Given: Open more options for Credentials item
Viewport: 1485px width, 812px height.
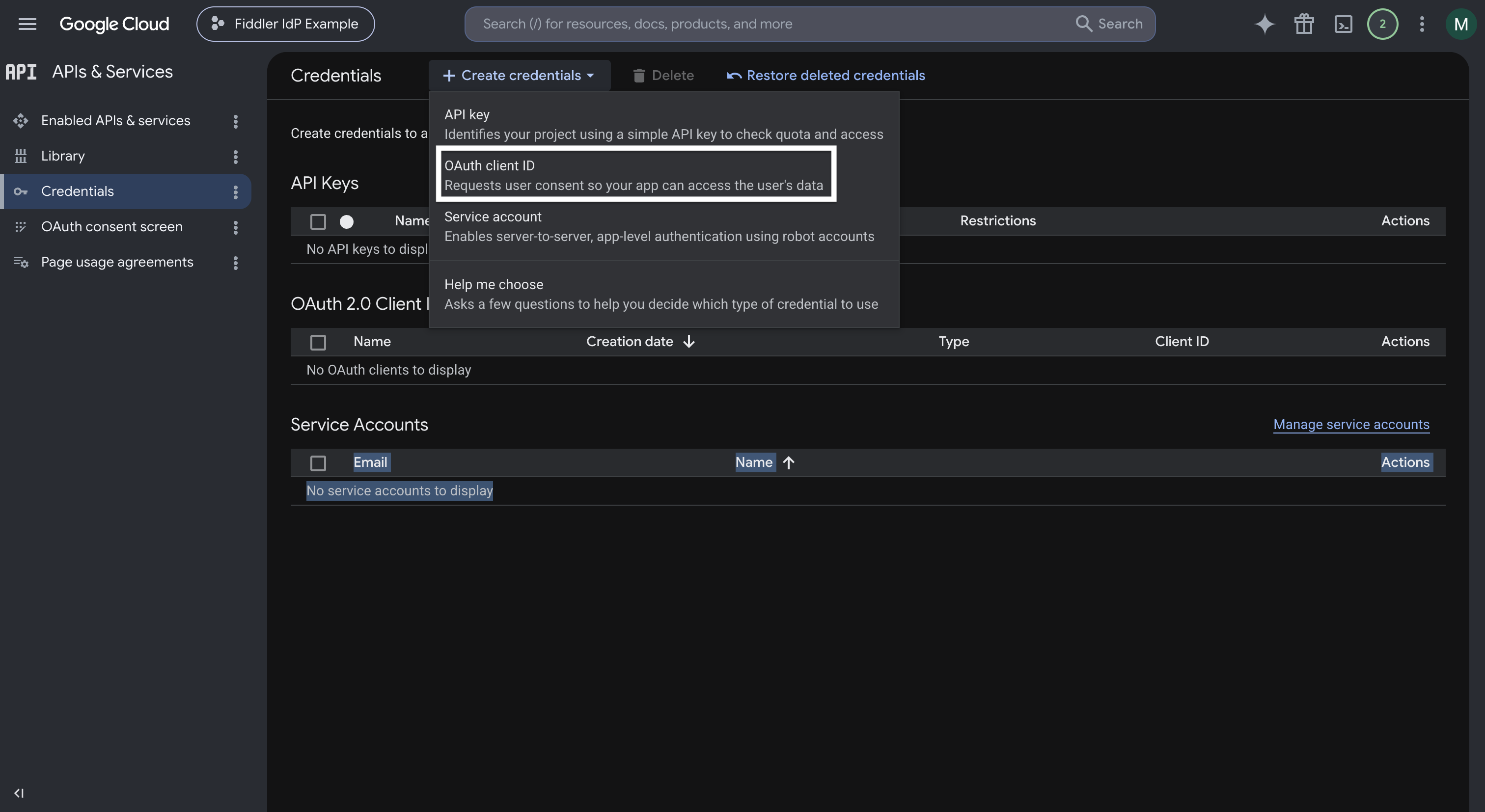Looking at the screenshot, I should pyautogui.click(x=235, y=192).
